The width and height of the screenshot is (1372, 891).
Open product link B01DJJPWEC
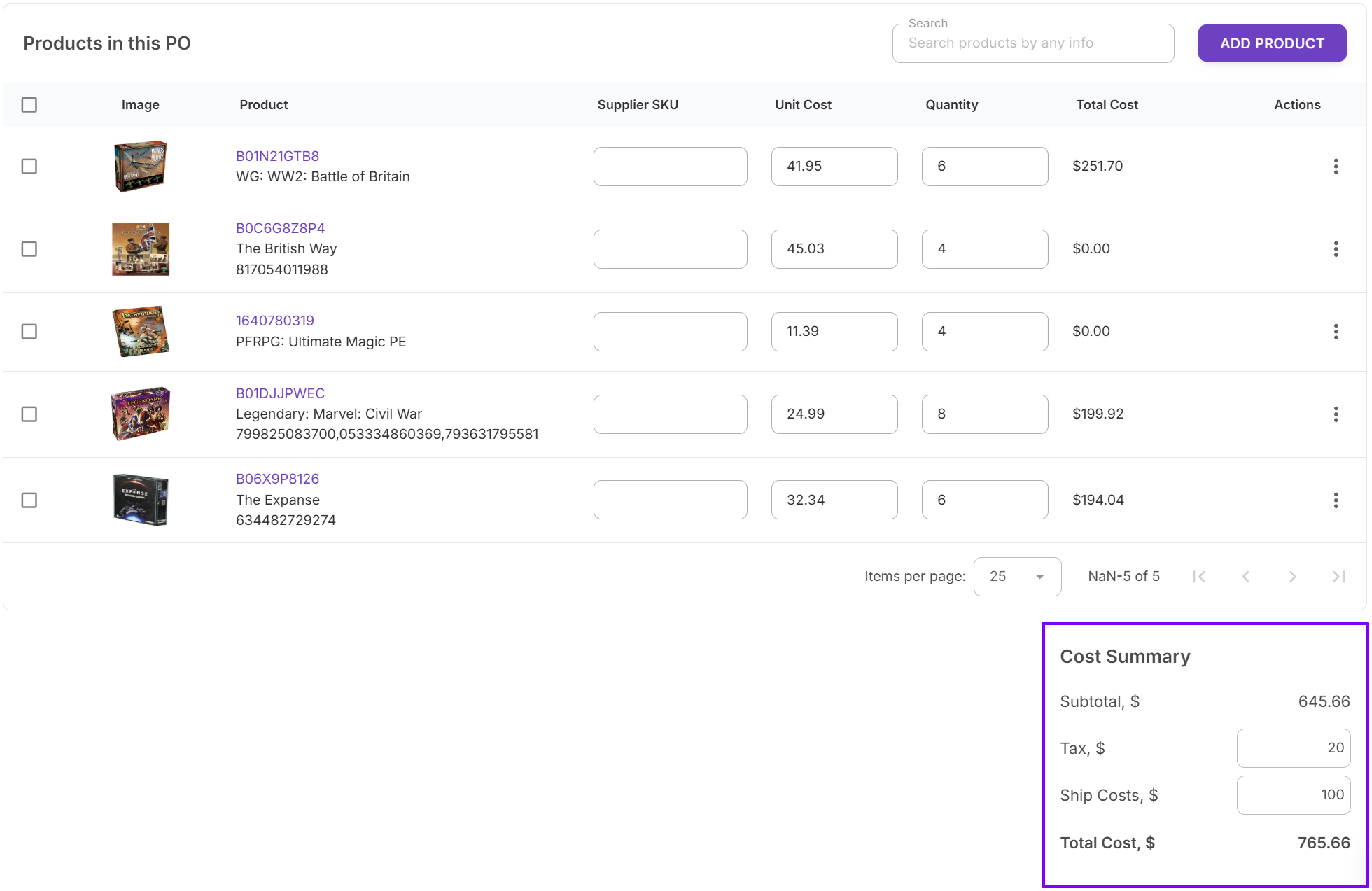tap(280, 393)
